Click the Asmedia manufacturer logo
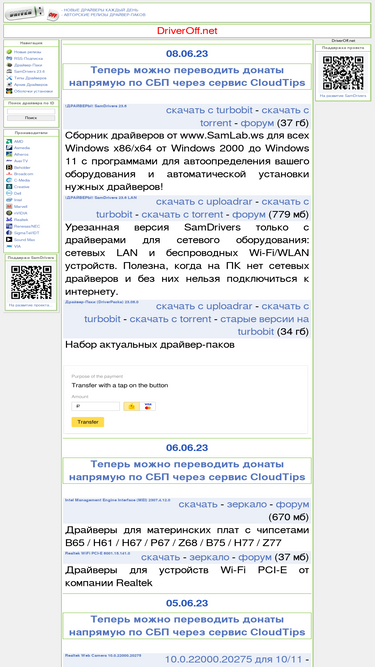The height and width of the screenshot is (667, 375). (x=9, y=148)
